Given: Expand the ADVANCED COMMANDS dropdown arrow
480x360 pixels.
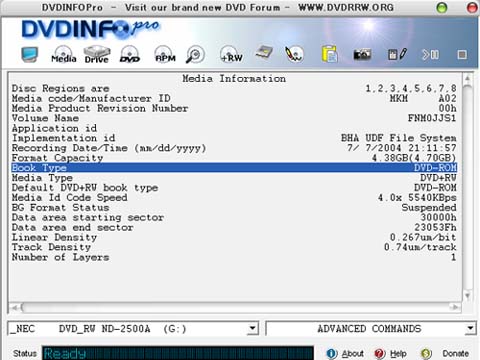Looking at the screenshot, I should tap(470, 329).
